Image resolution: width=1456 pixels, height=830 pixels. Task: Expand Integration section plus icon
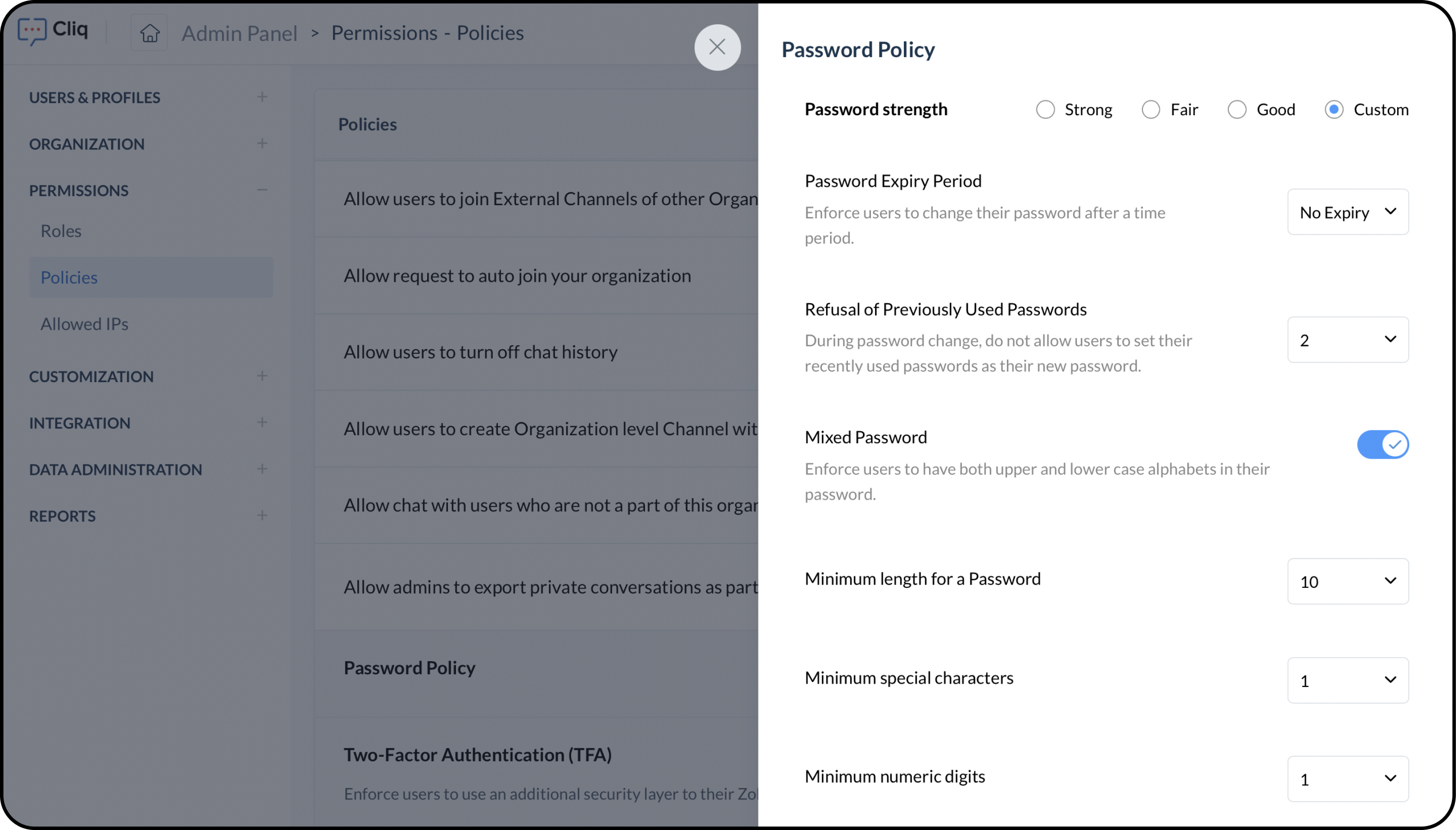[262, 422]
